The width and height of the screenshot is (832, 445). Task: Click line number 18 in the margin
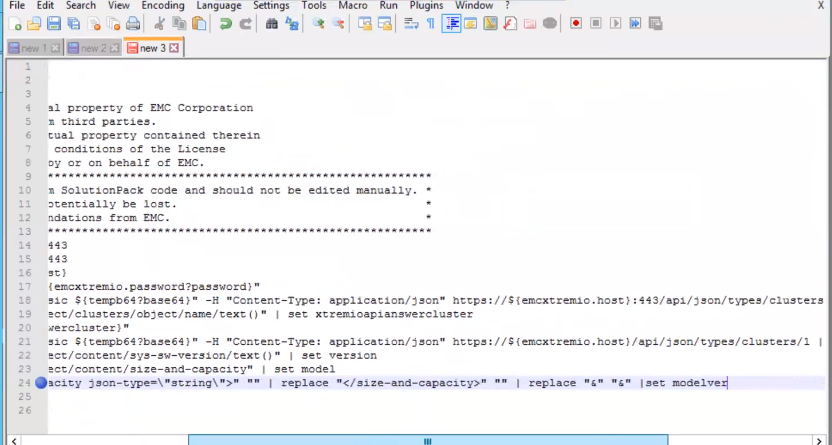(x=25, y=301)
